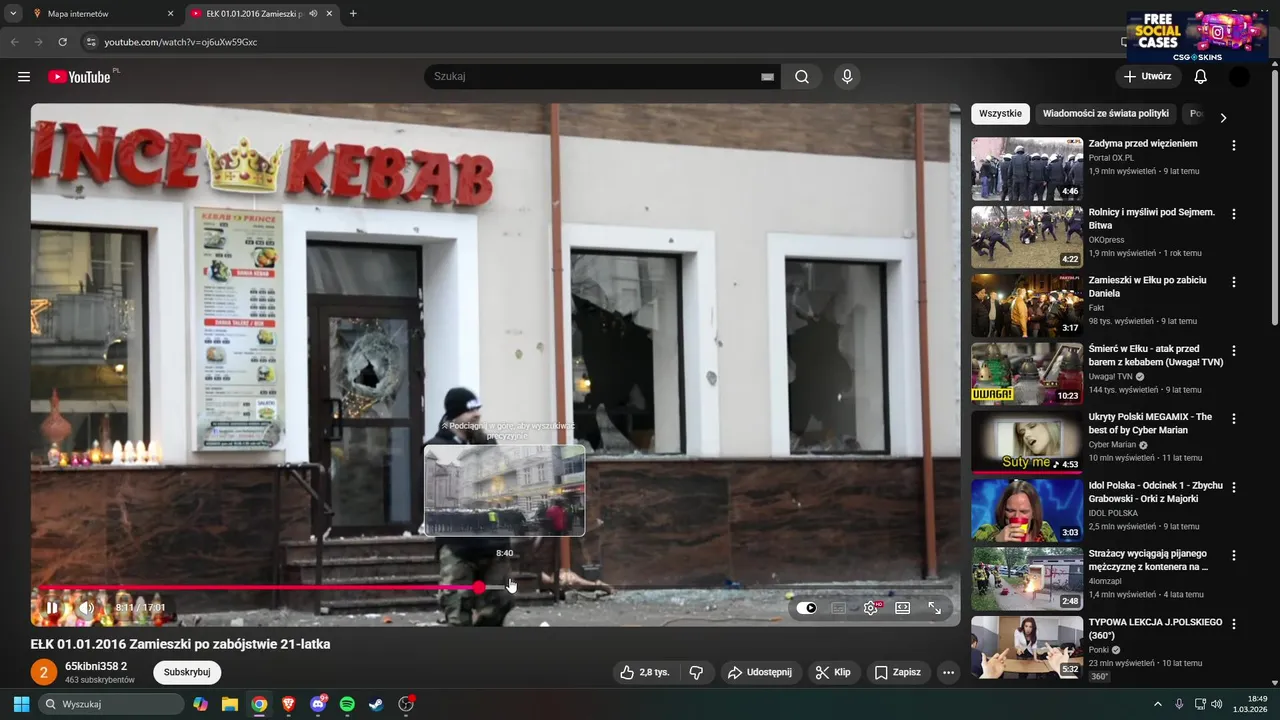Click the search magnifier button
The width and height of the screenshot is (1280, 720).
[x=802, y=77]
